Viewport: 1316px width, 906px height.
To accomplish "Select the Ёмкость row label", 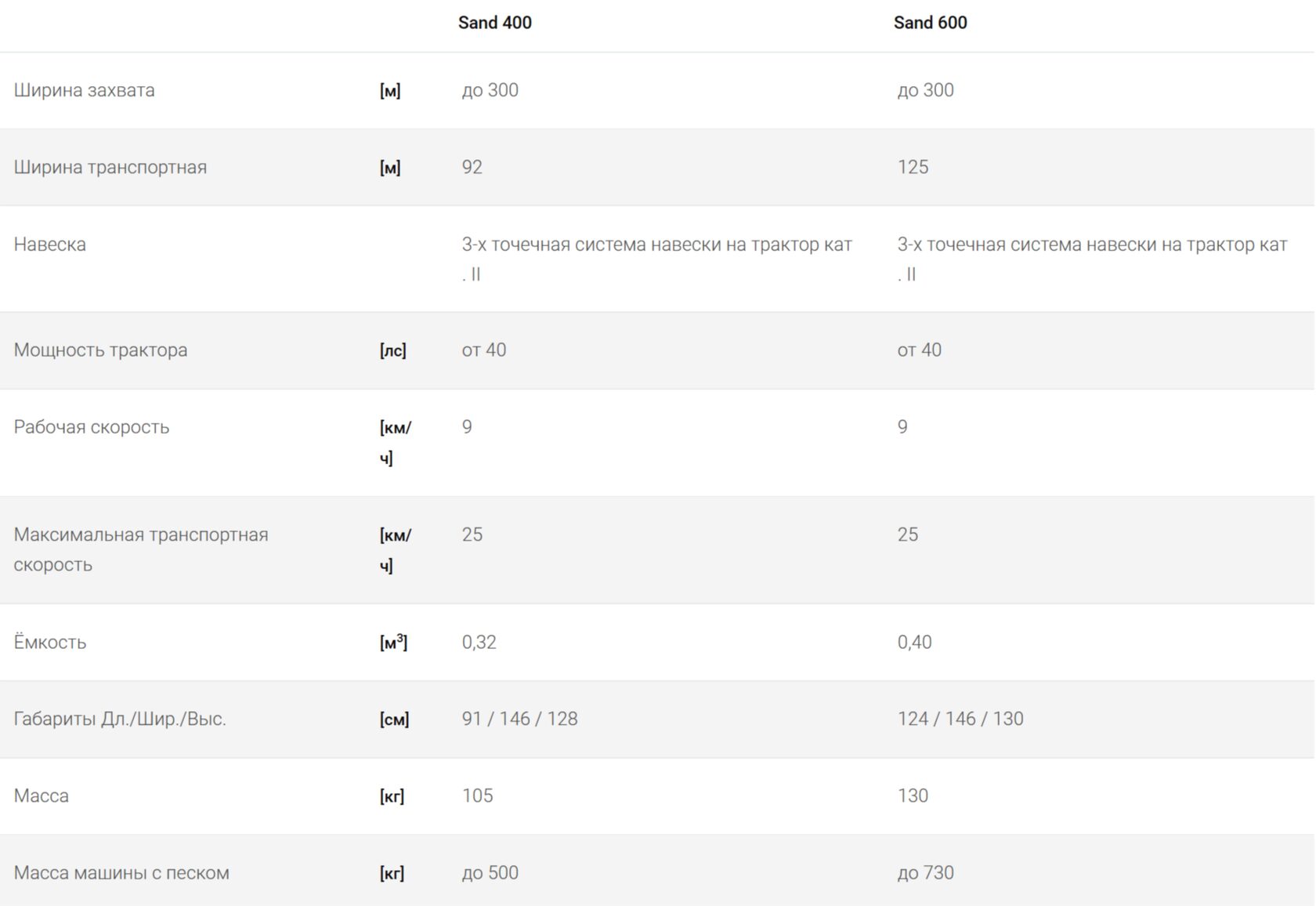I will pos(49,643).
